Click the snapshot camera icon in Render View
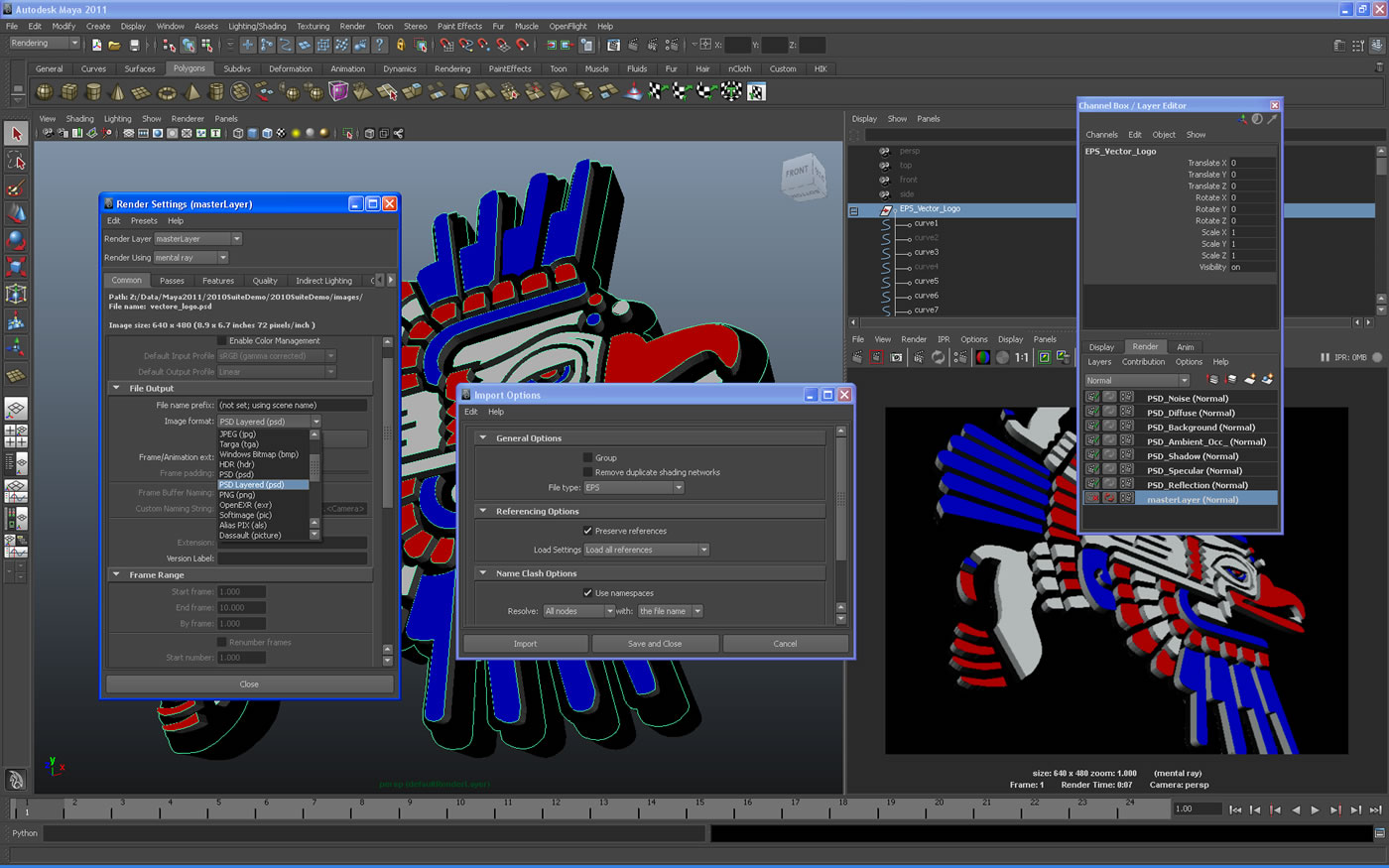The image size is (1389, 868). 896,357
